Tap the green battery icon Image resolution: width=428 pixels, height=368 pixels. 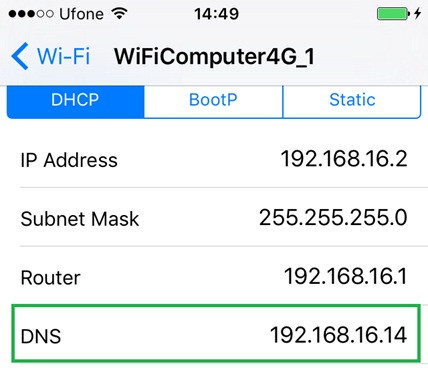point(393,14)
